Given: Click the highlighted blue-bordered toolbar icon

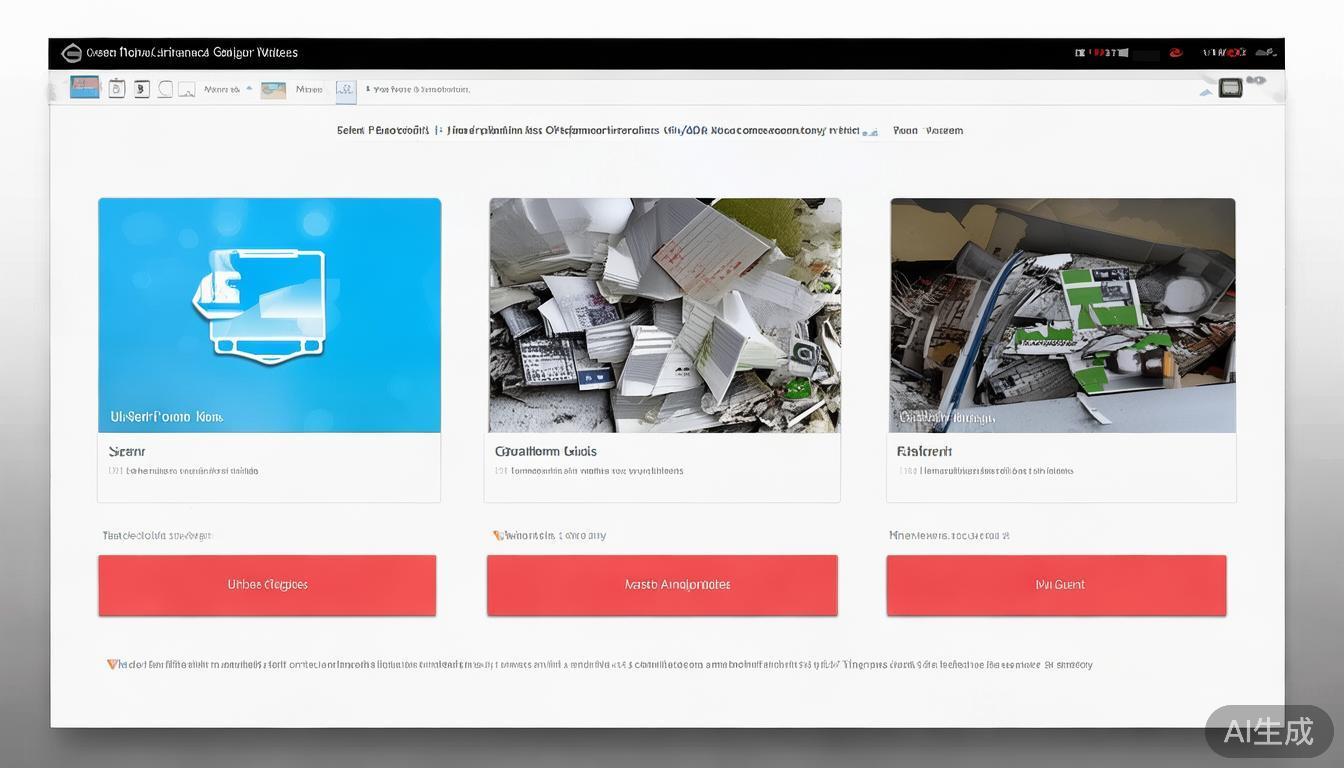Looking at the screenshot, I should [345, 90].
